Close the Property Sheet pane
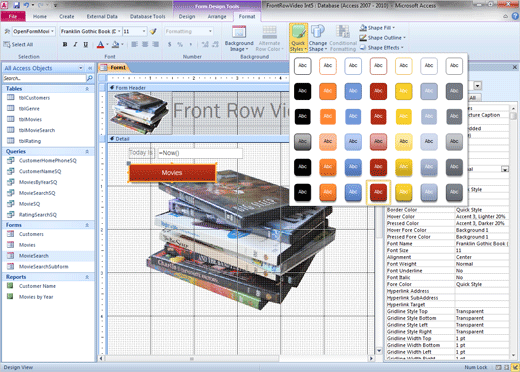The width and height of the screenshot is (520, 372). [x=515, y=67]
